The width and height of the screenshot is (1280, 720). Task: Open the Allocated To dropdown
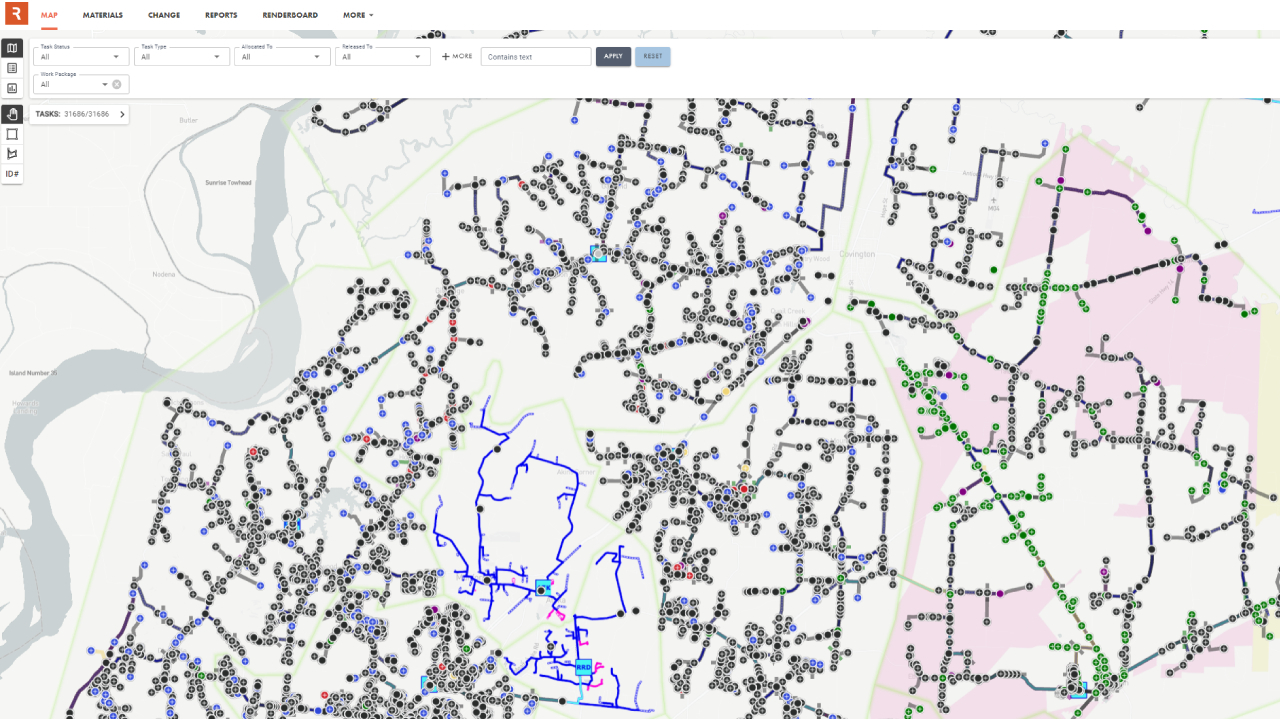click(282, 56)
